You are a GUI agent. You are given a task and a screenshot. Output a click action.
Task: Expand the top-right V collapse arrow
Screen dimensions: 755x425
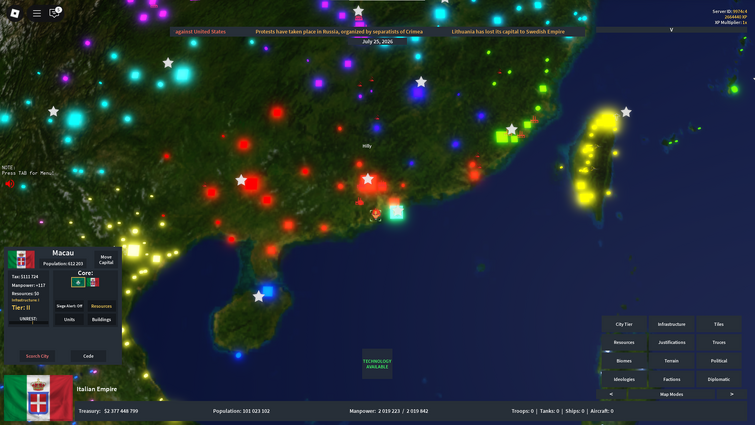pyautogui.click(x=671, y=30)
